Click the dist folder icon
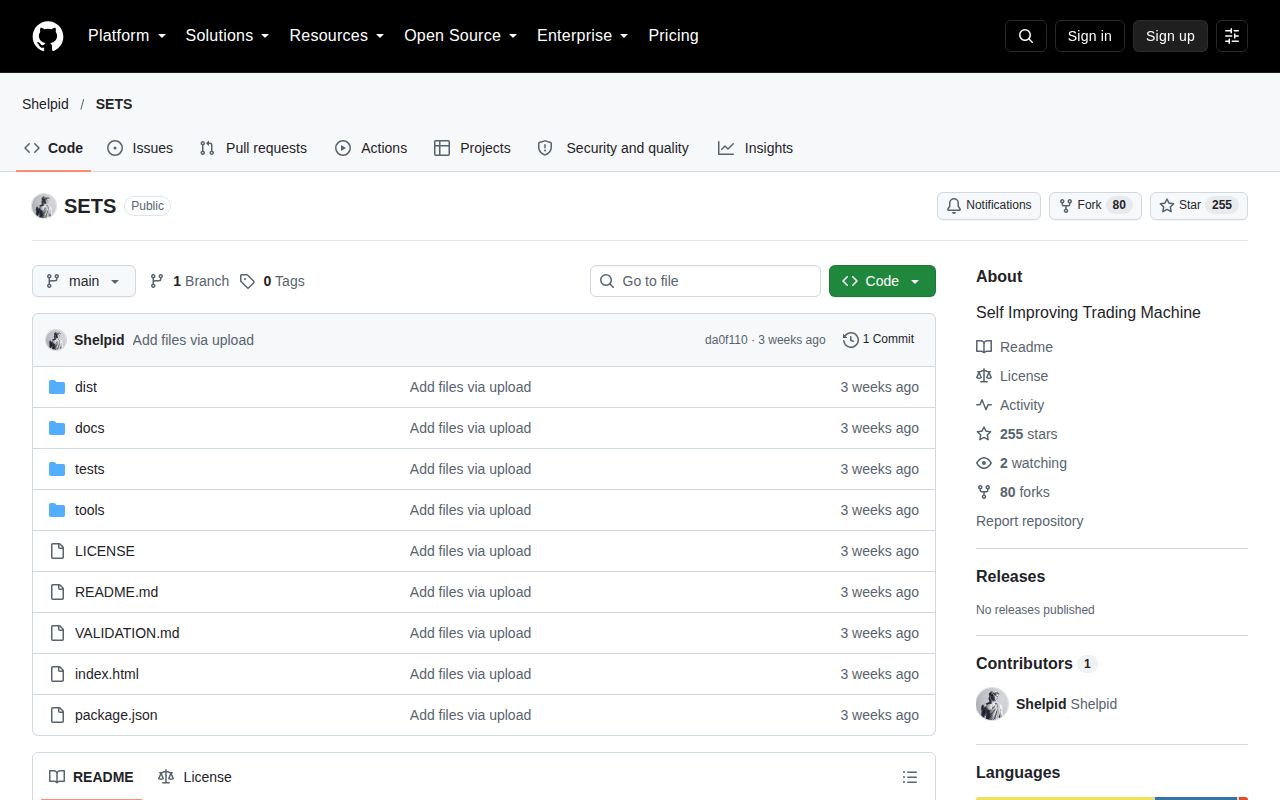 click(x=57, y=387)
